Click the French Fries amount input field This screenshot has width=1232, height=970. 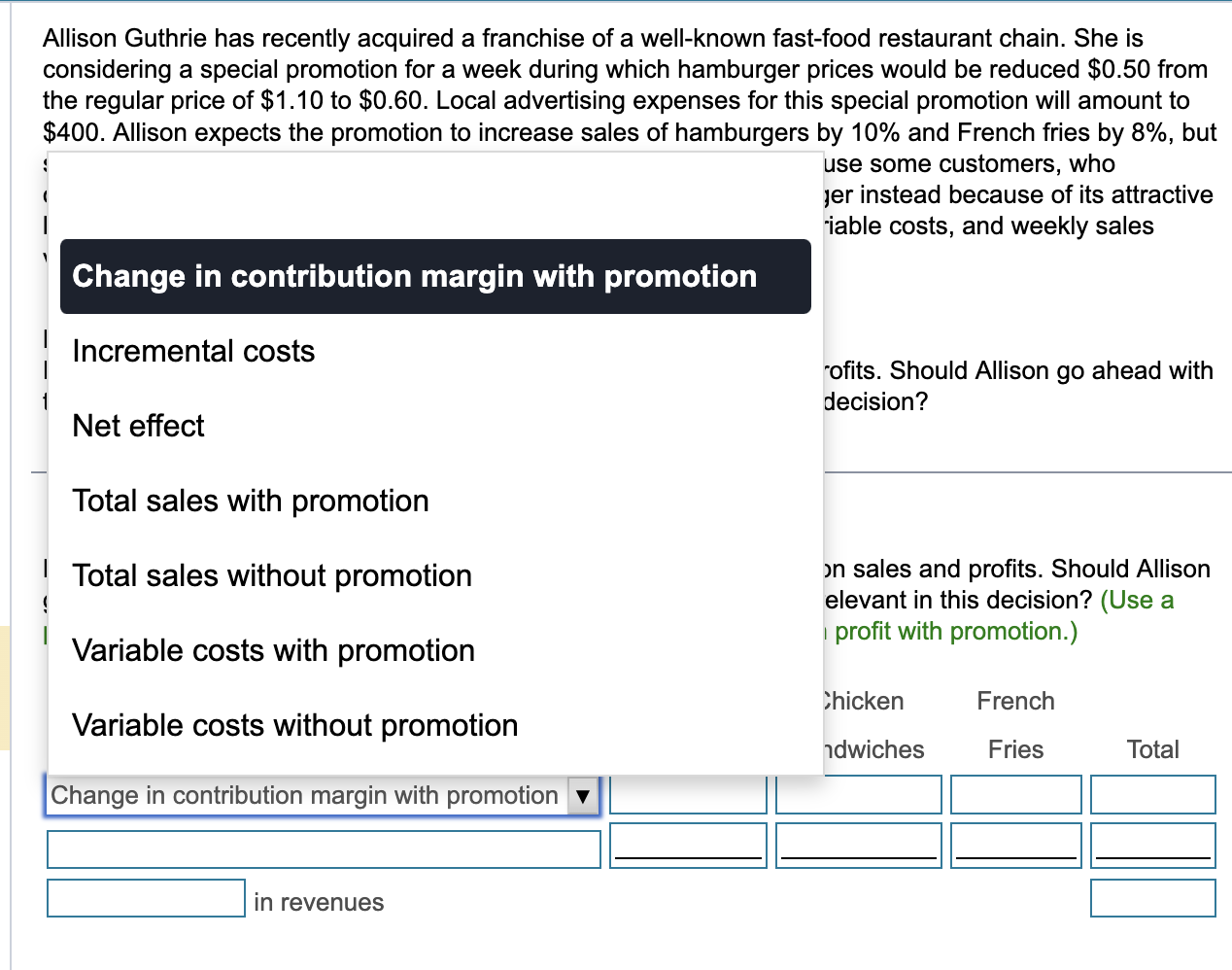1015,794
